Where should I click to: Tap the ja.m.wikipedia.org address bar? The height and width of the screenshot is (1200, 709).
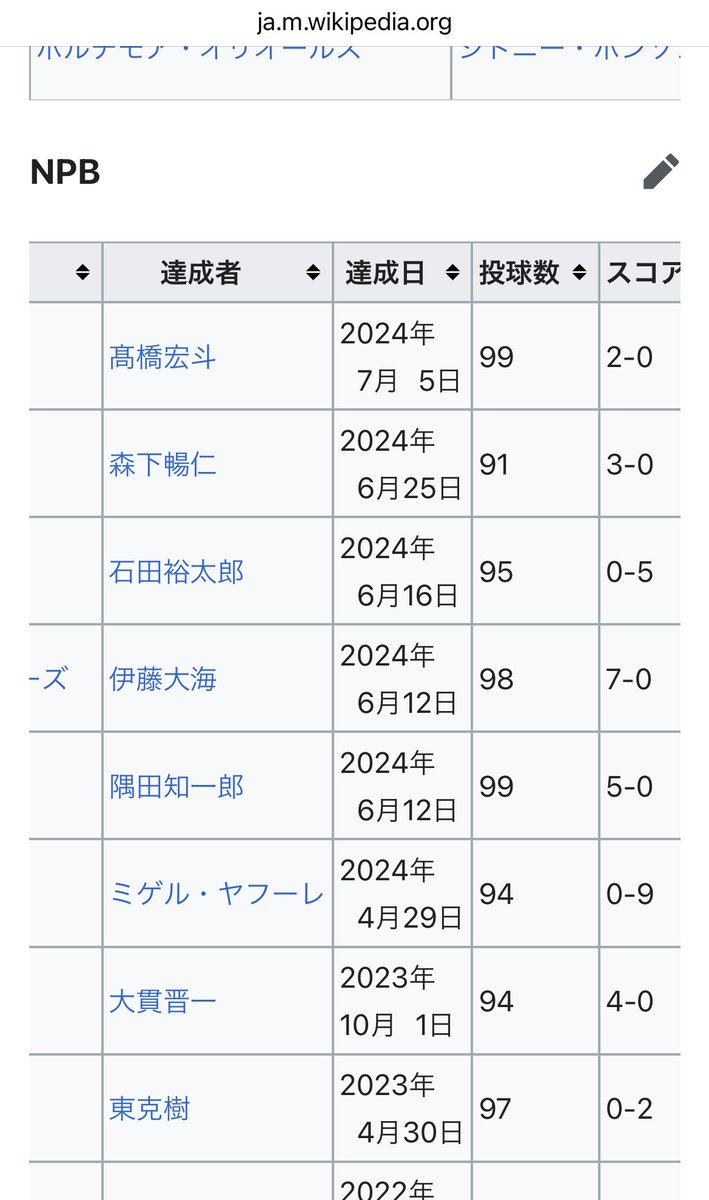click(x=354, y=21)
